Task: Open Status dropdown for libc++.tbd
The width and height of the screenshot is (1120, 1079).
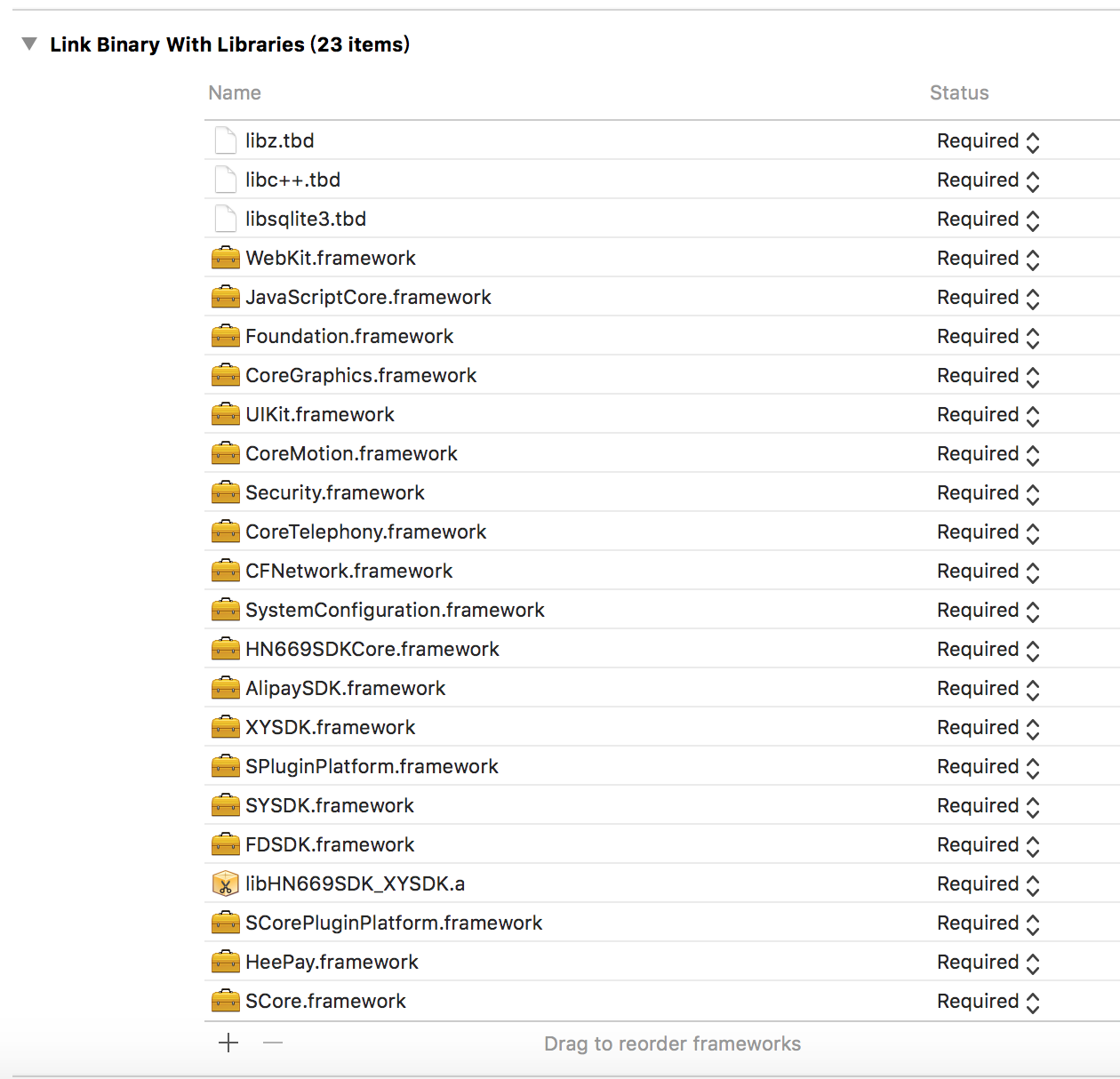Action: tap(988, 180)
